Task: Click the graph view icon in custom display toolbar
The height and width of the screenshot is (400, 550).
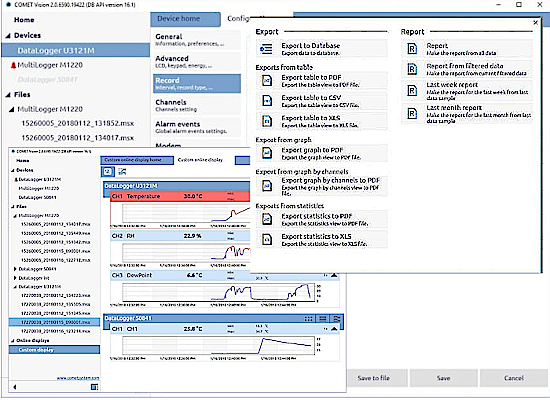Action: [x=122, y=172]
